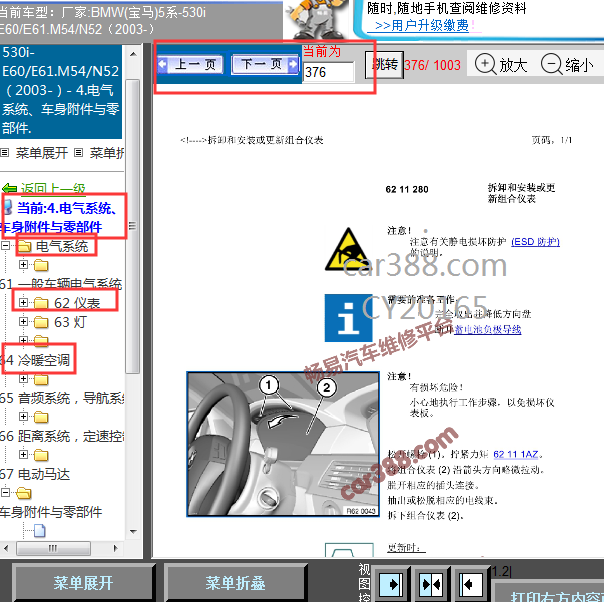The width and height of the screenshot is (604, 602).
Task: Select the 车身附件与零部件 tree label
Action: (x=51, y=512)
